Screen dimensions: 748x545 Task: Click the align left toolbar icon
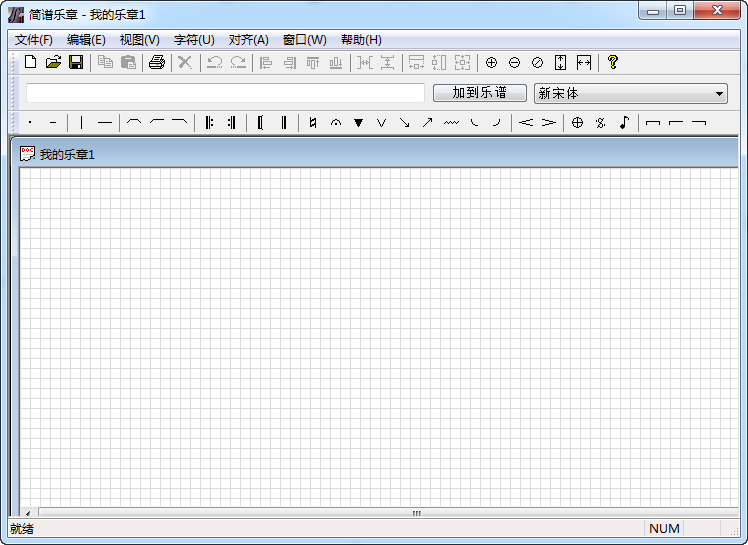(x=266, y=62)
